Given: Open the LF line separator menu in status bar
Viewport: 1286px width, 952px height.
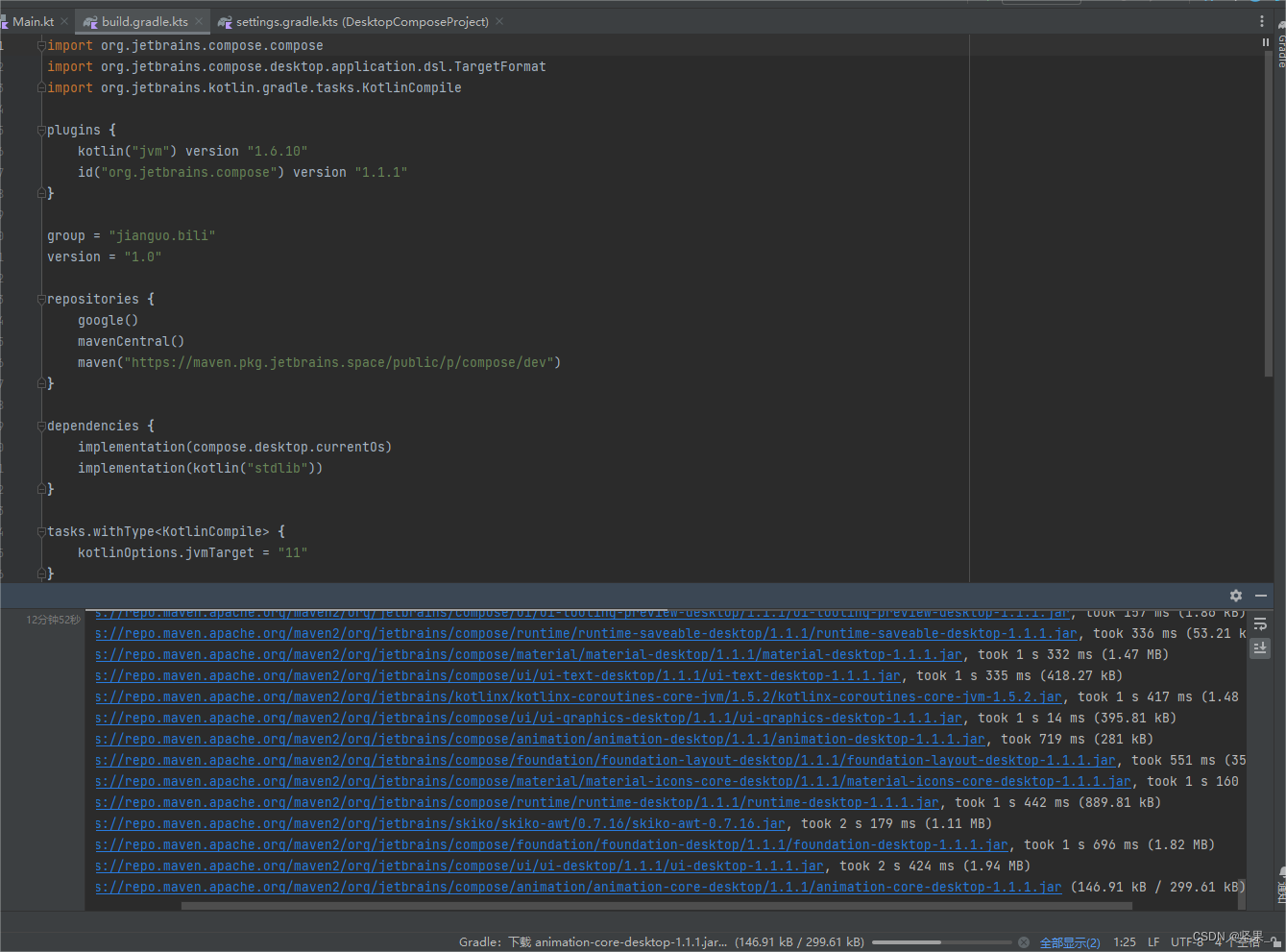Looking at the screenshot, I should [1153, 941].
